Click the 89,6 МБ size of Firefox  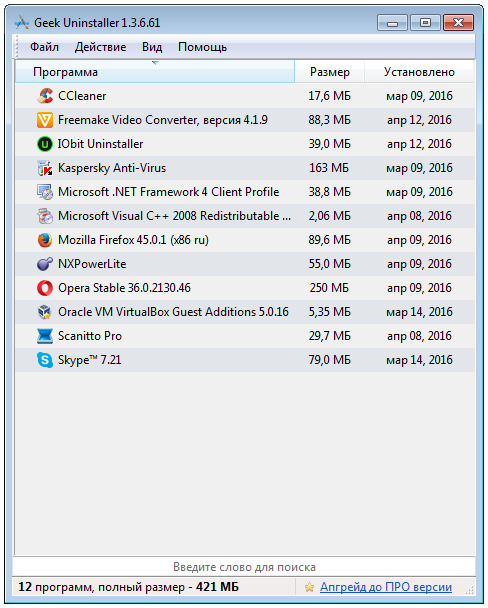click(x=329, y=240)
